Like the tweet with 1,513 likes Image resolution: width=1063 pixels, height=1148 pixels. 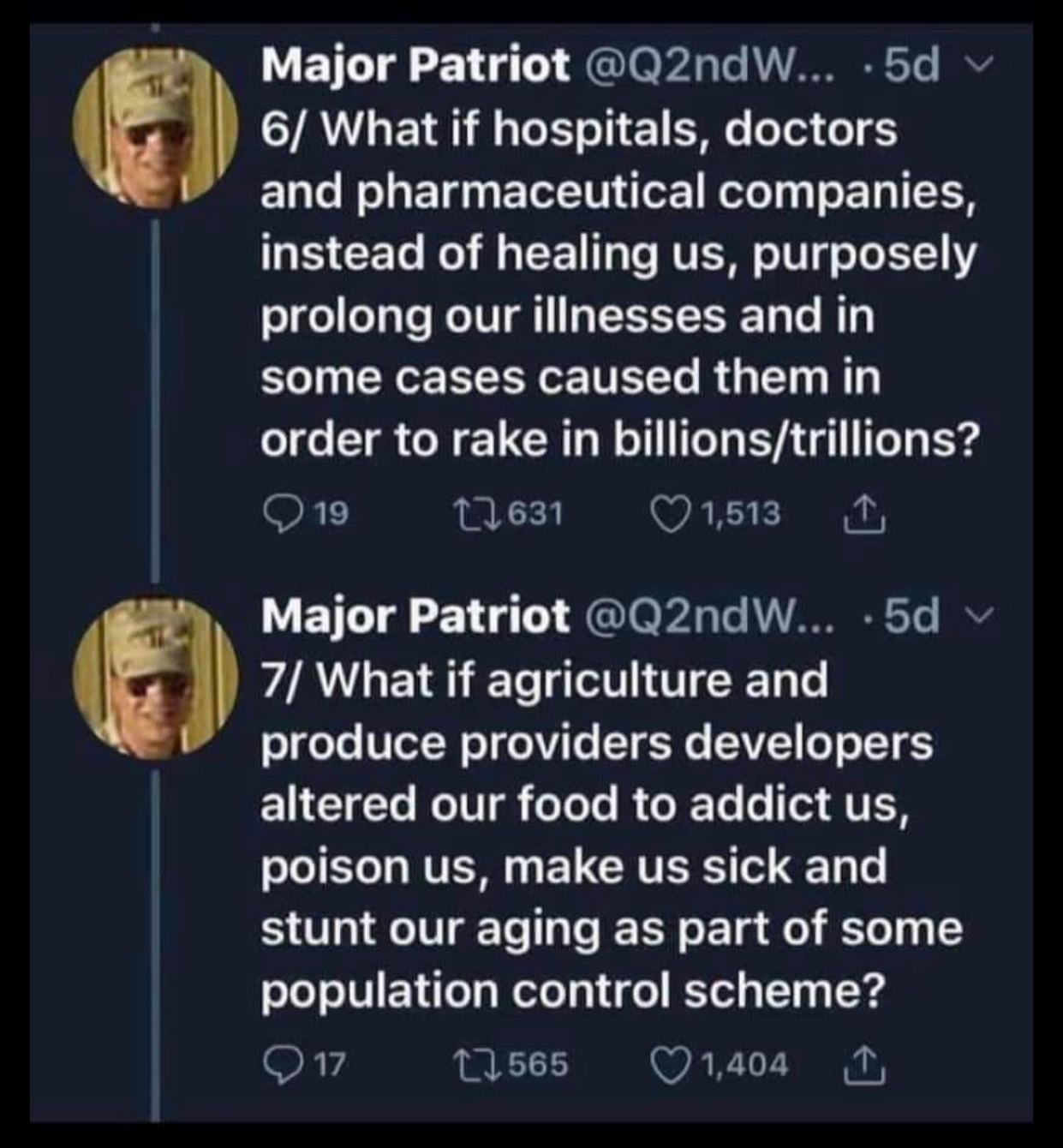coord(671,513)
